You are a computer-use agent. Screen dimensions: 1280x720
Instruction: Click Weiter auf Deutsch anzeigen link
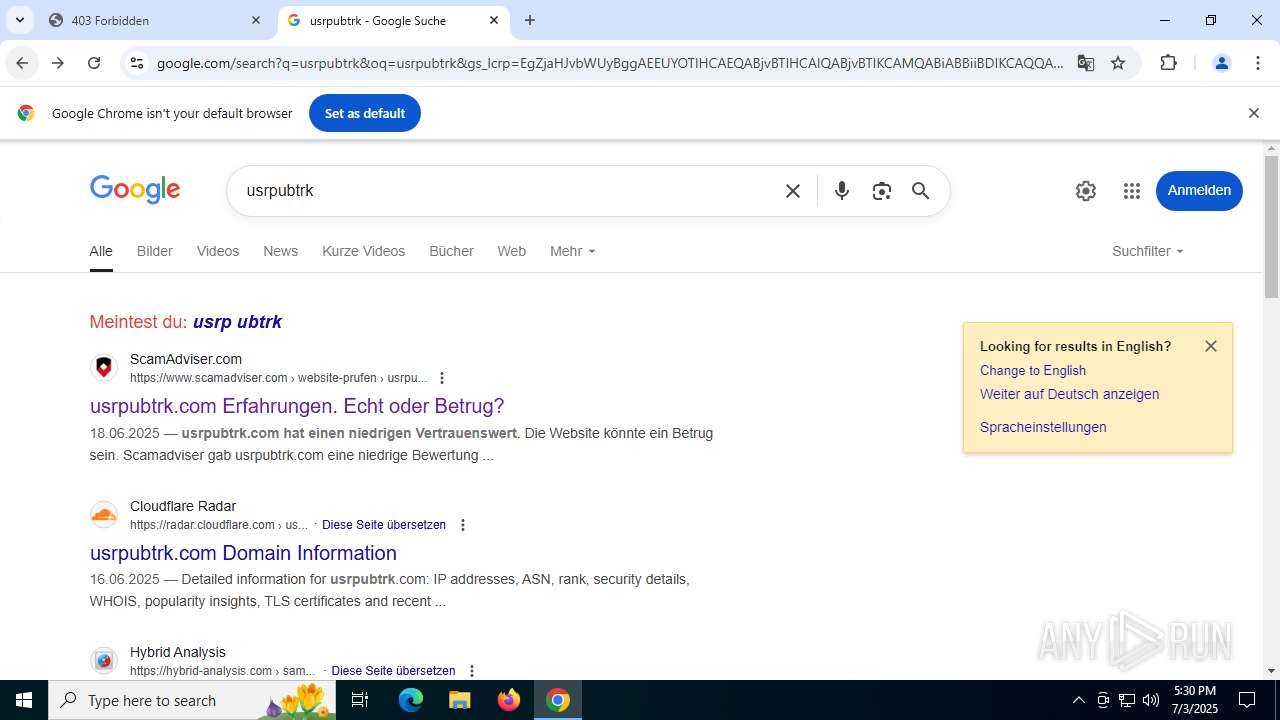point(1070,394)
